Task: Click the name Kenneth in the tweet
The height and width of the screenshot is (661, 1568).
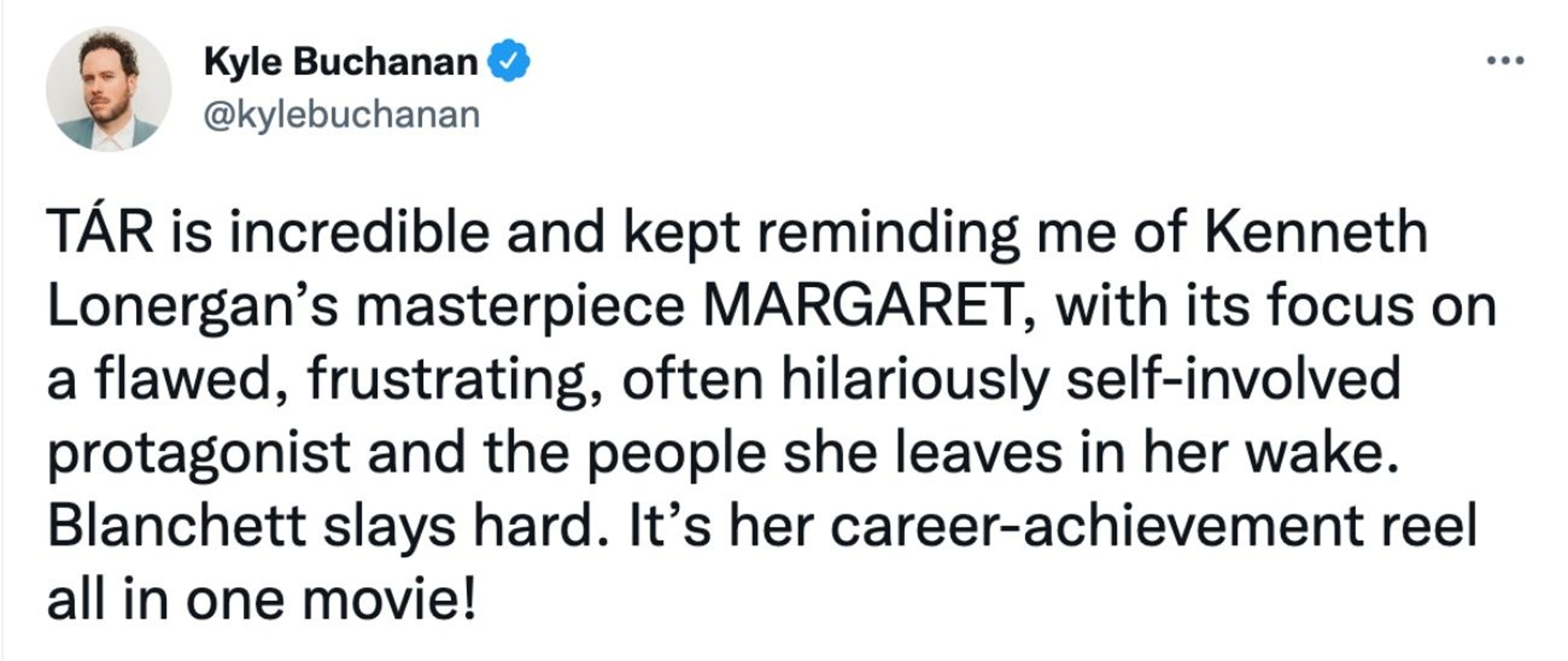Action: pos(1315,232)
